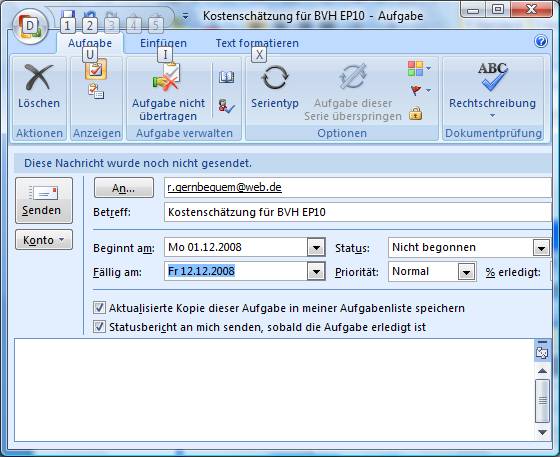Click the scroll down arrow in body
The height and width of the screenshot is (457, 560).
[542, 433]
